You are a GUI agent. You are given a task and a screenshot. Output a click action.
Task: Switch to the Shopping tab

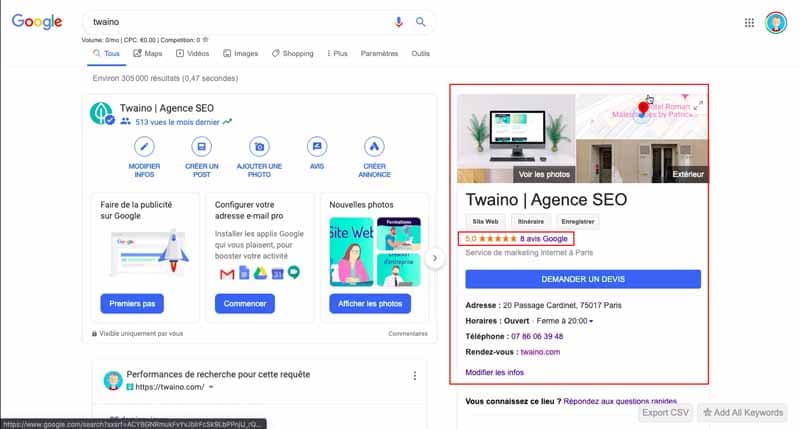coord(293,54)
